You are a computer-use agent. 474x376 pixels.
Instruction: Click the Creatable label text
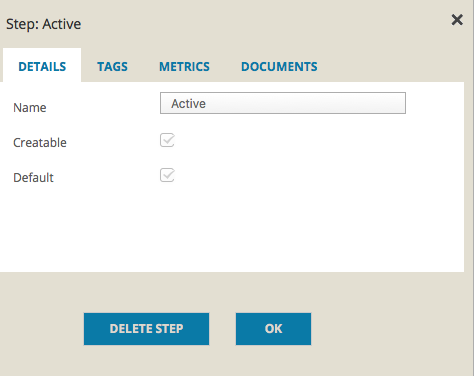click(40, 143)
